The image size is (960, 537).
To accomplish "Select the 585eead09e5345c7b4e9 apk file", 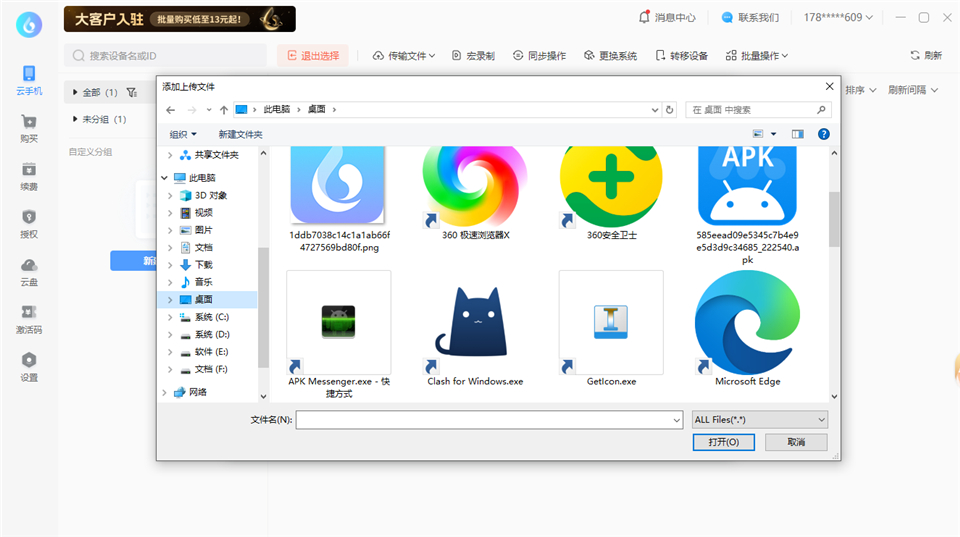I will coord(747,205).
